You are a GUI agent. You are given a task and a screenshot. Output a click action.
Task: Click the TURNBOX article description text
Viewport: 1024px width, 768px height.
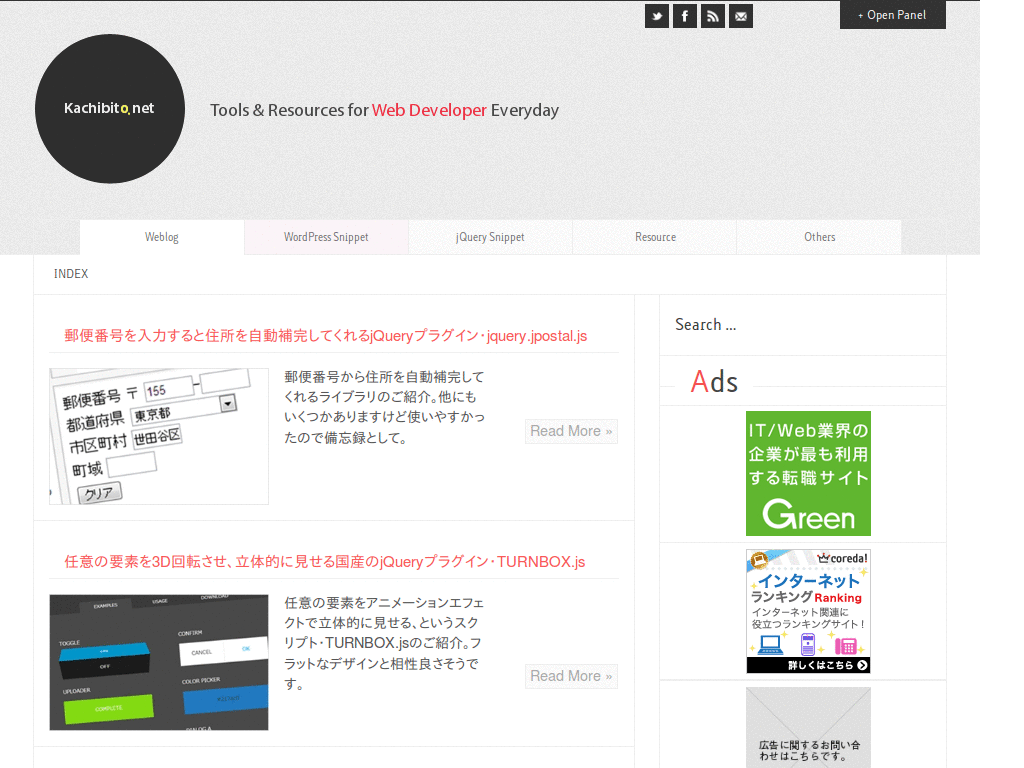pos(385,643)
